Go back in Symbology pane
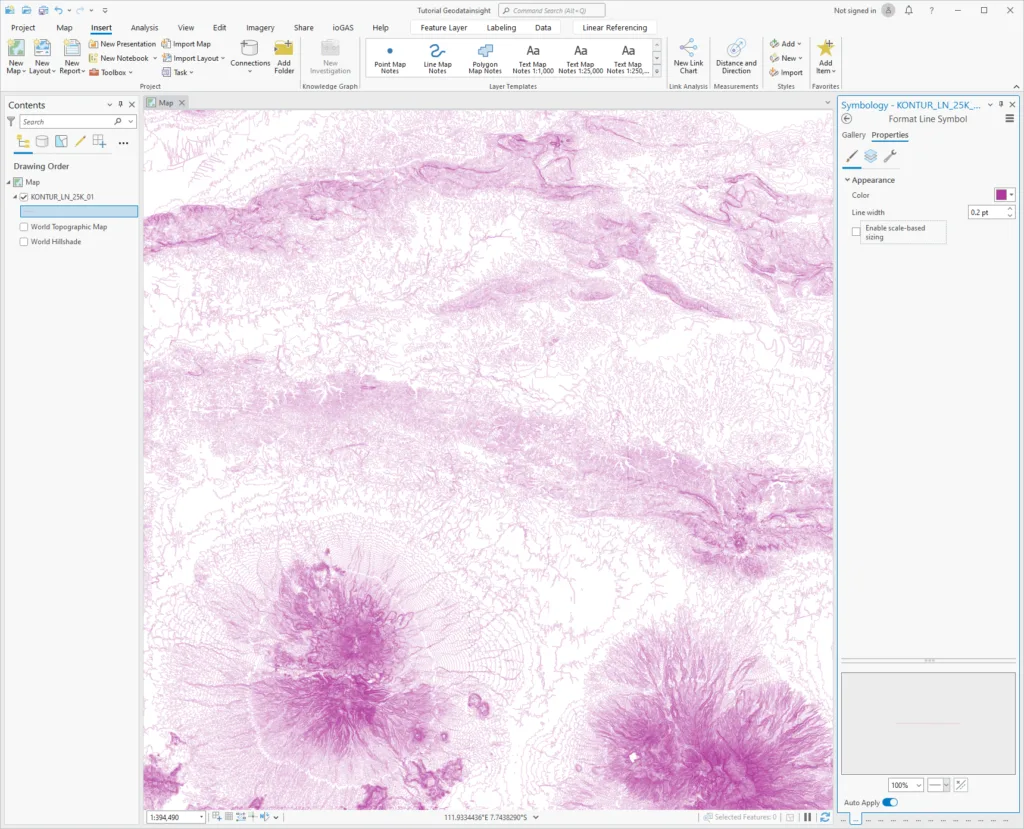 [x=847, y=119]
